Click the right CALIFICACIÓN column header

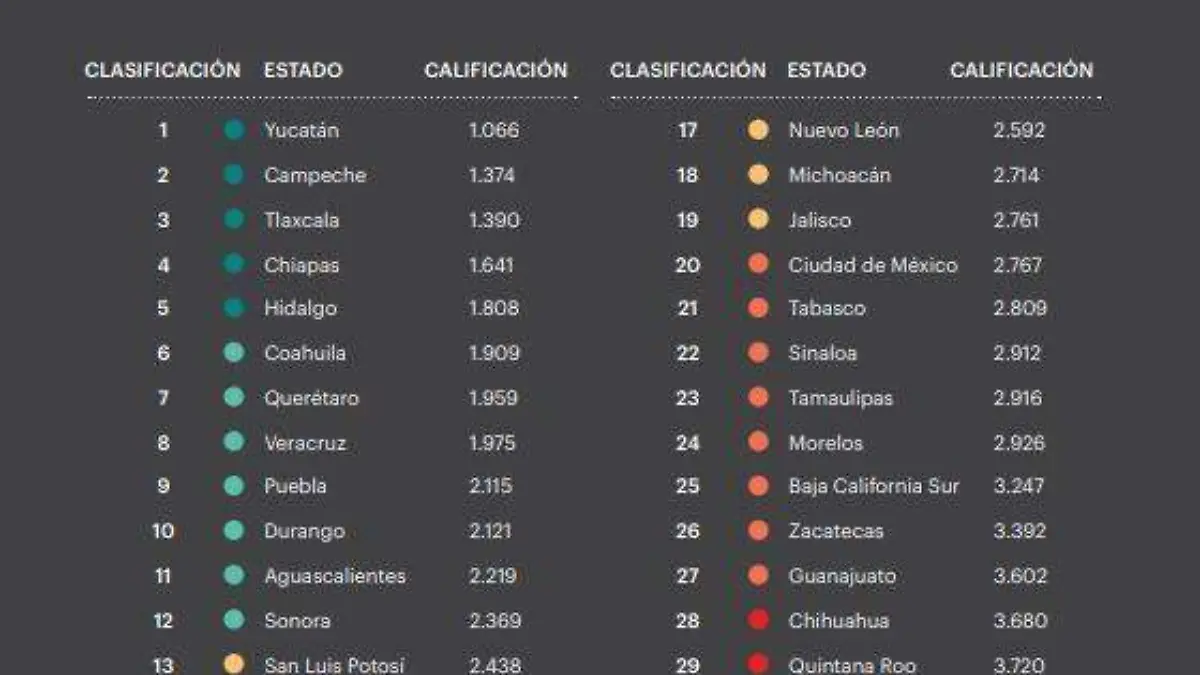tap(1022, 71)
